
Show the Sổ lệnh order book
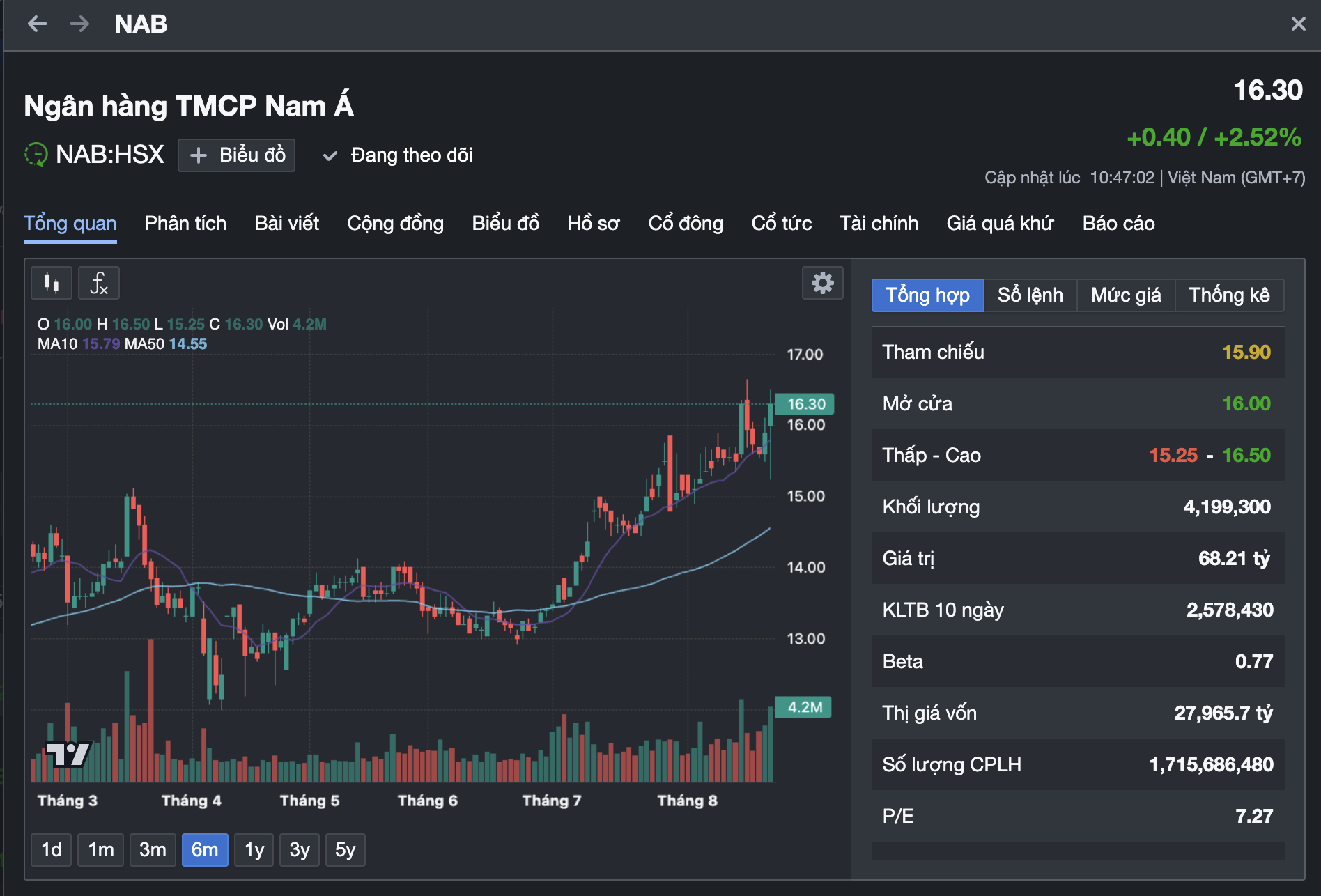1030,295
